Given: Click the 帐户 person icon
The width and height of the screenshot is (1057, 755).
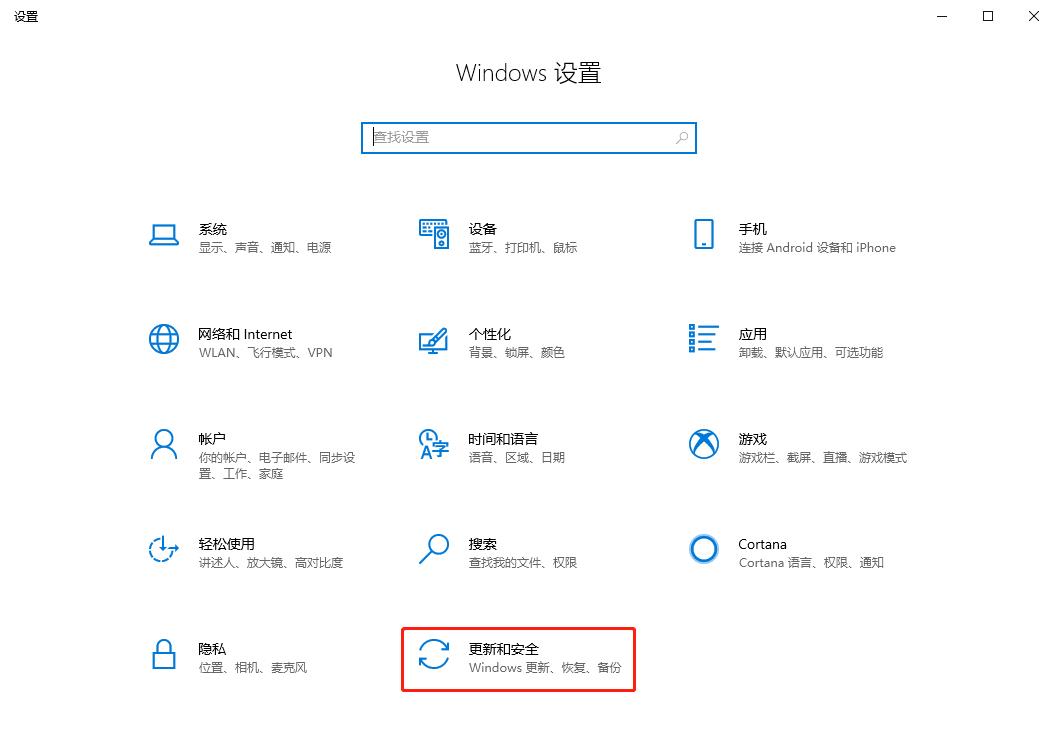Looking at the screenshot, I should [164, 444].
